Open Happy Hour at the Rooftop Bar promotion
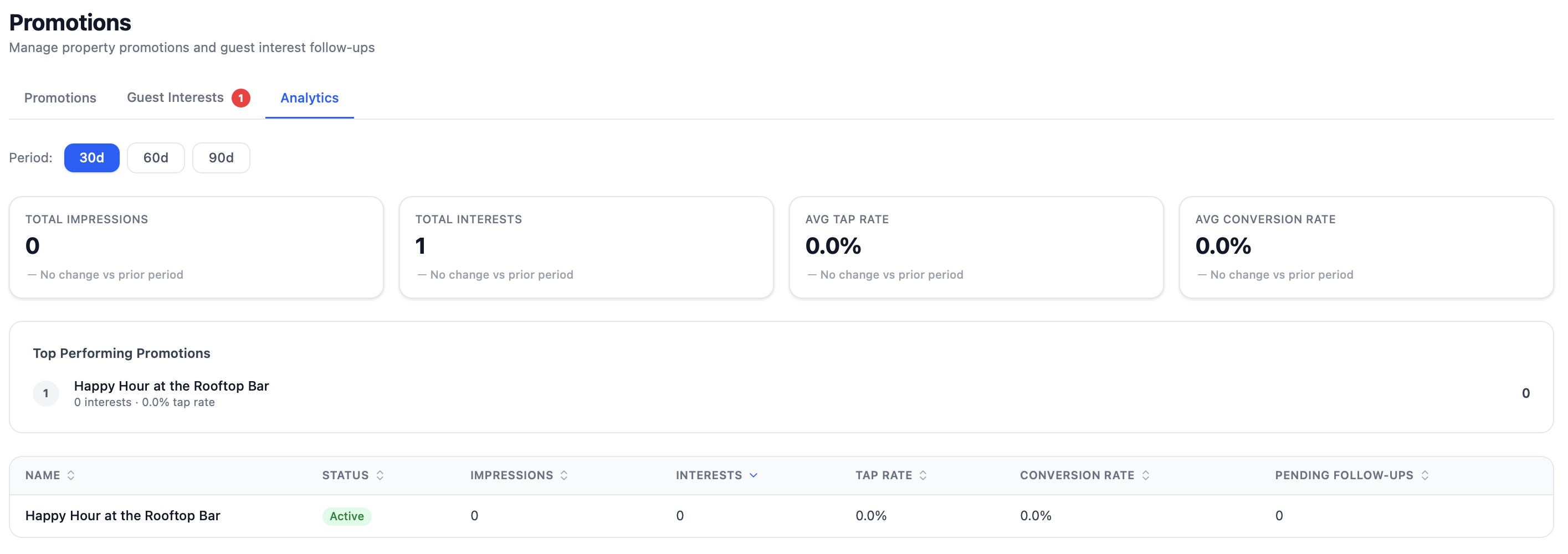Screen dimensions: 1568x554 coord(122,515)
